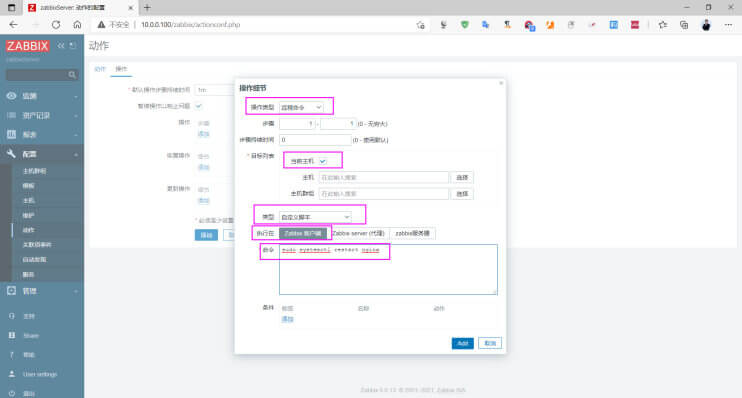Click Select button next to Host field
Screen dimensions: 742x398
(x=462, y=177)
